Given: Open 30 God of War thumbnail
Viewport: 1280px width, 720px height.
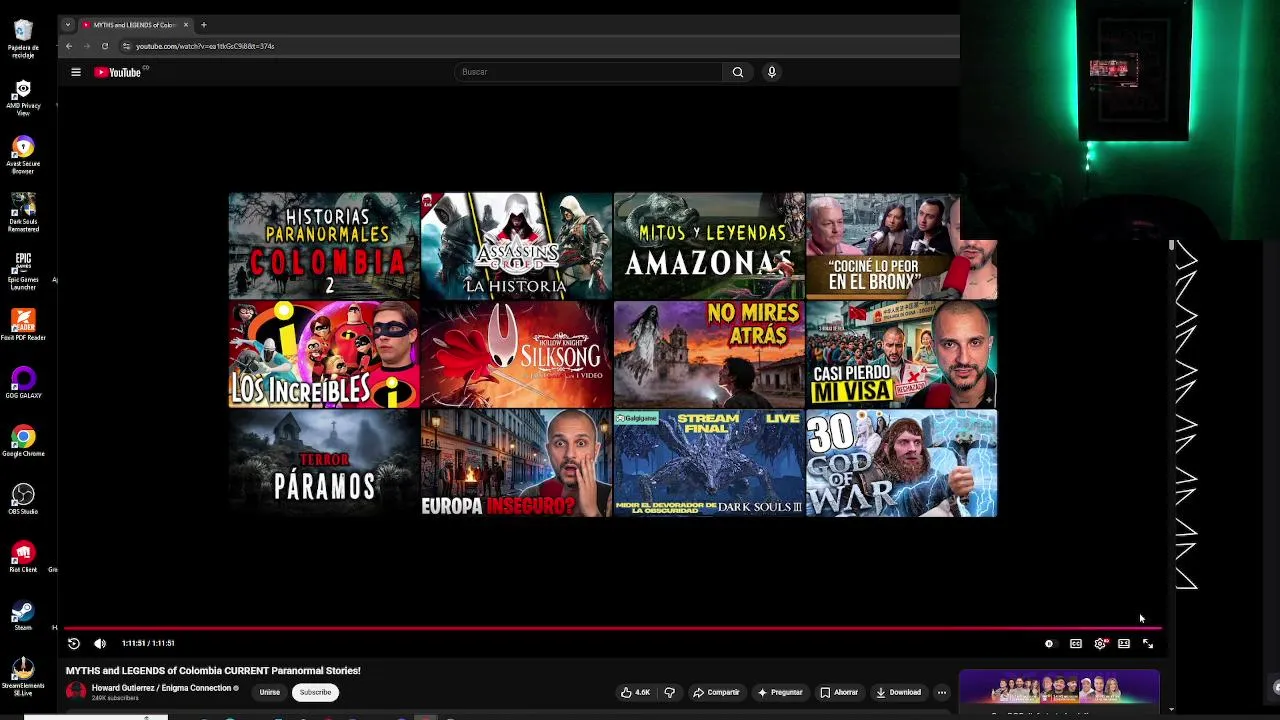Looking at the screenshot, I should [x=901, y=463].
